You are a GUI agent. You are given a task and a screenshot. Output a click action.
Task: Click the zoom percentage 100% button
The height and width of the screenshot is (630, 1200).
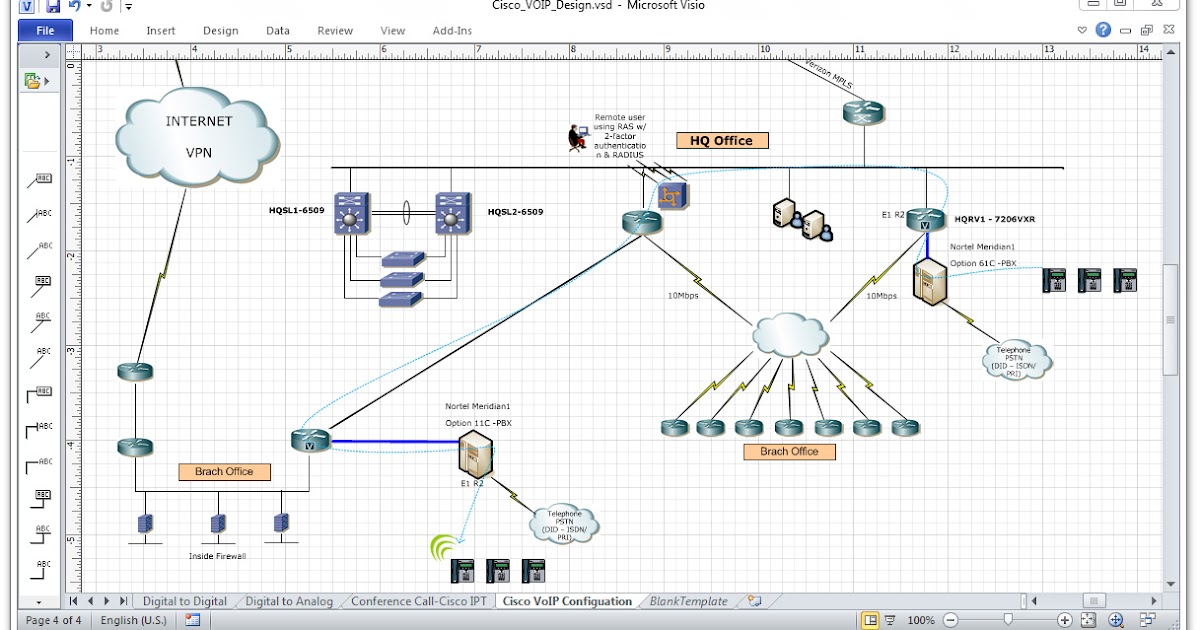click(921, 619)
